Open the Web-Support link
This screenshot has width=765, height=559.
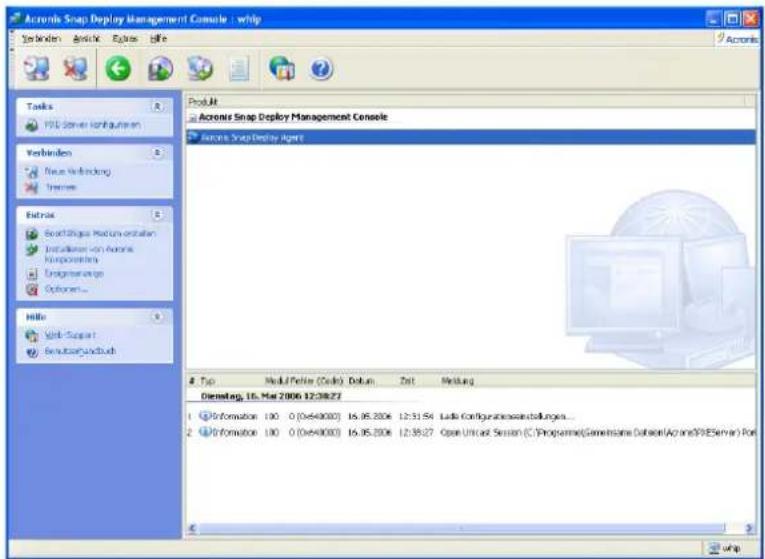[x=70, y=335]
